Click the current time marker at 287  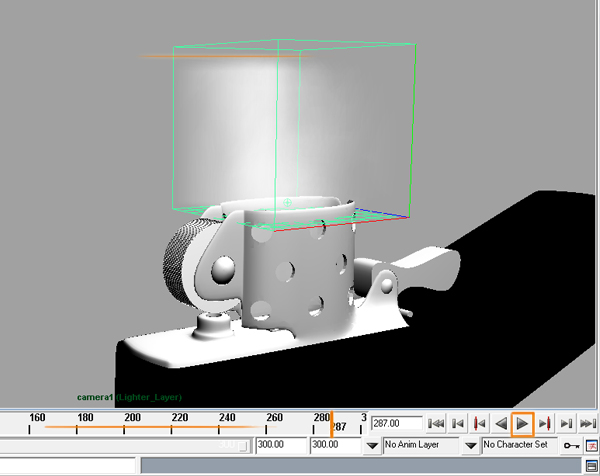click(x=332, y=424)
